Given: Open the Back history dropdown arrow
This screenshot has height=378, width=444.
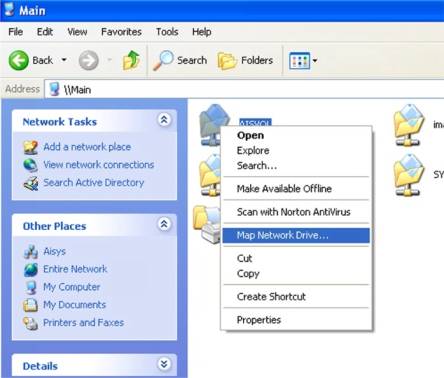Looking at the screenshot, I should coord(64,60).
